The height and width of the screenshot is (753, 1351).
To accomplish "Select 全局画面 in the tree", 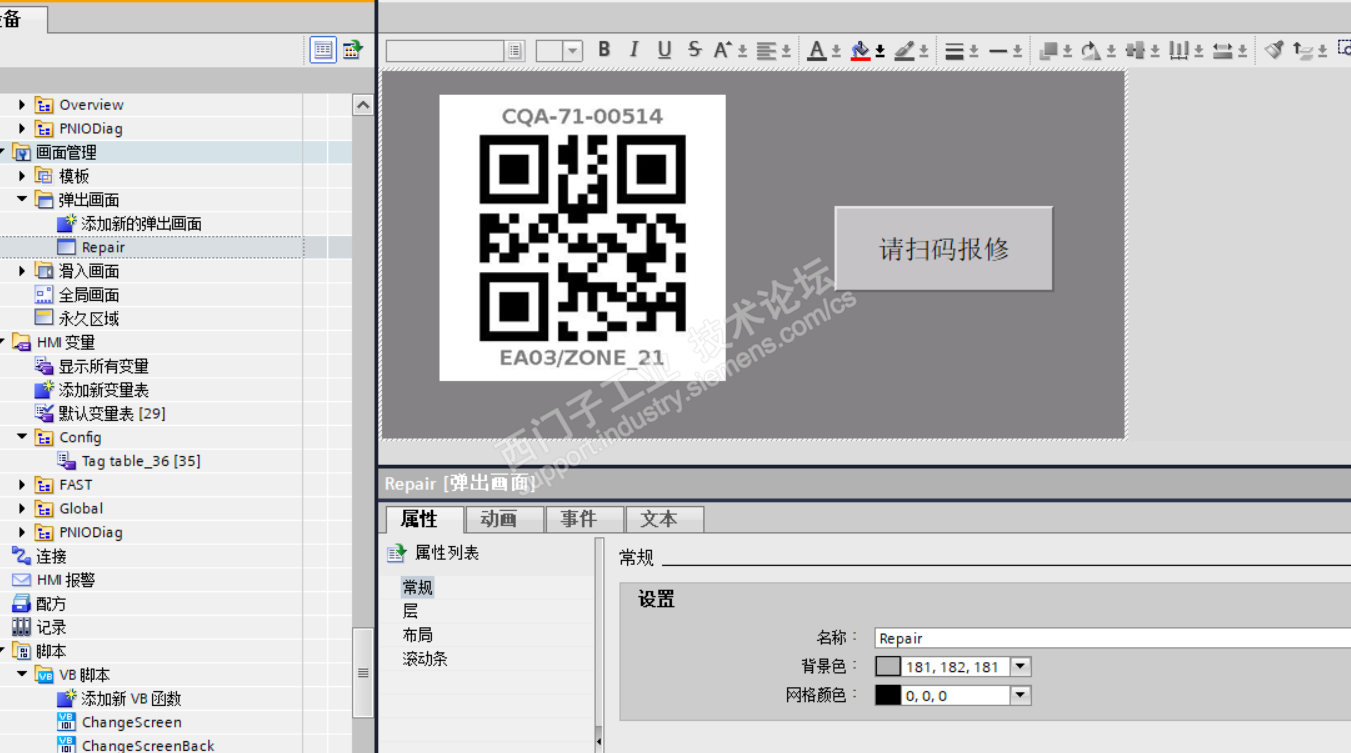I will pos(89,295).
